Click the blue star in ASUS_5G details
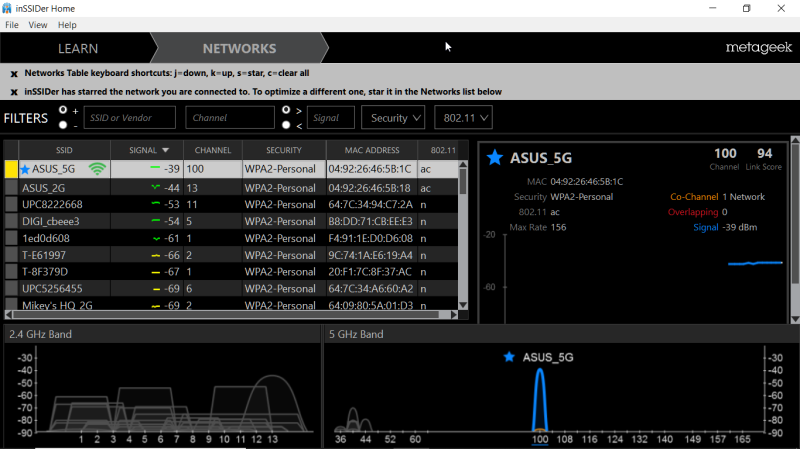The height and width of the screenshot is (449, 800). pos(494,158)
